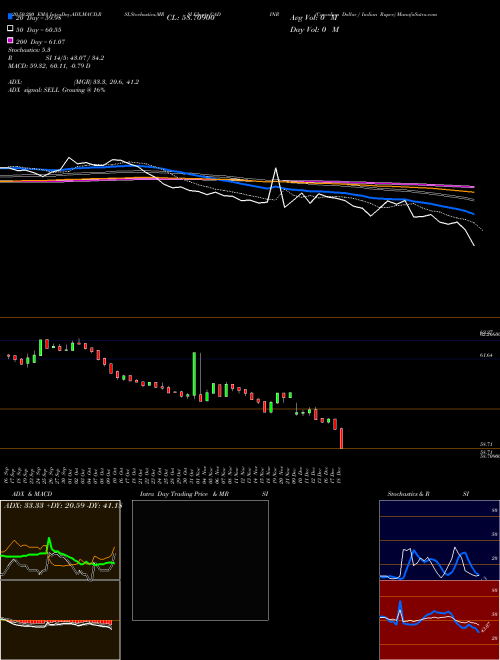Select the '50 Day = 60.55' legend label
The image size is (500, 660).
tap(39, 30)
